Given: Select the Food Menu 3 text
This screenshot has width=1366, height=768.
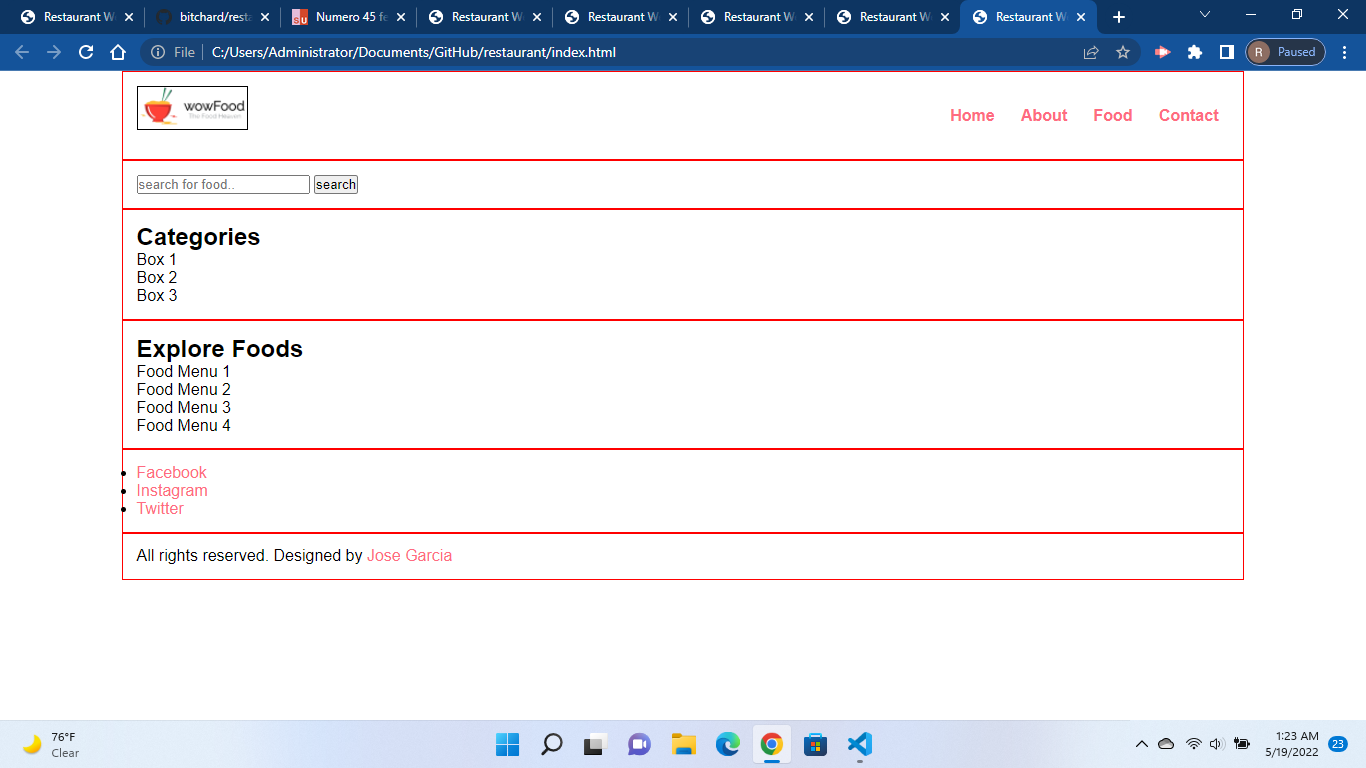Looking at the screenshot, I should pos(184,407).
